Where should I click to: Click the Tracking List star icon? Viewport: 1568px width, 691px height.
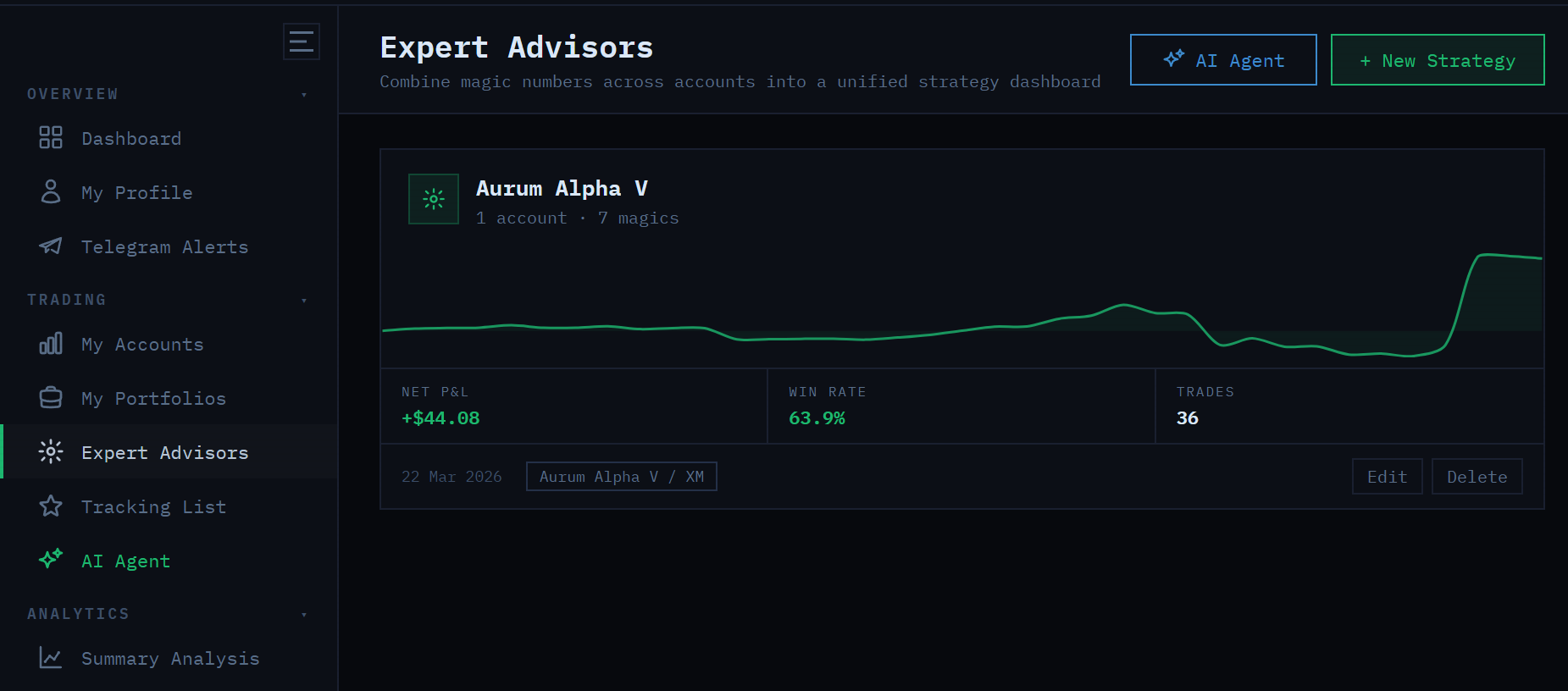point(51,506)
